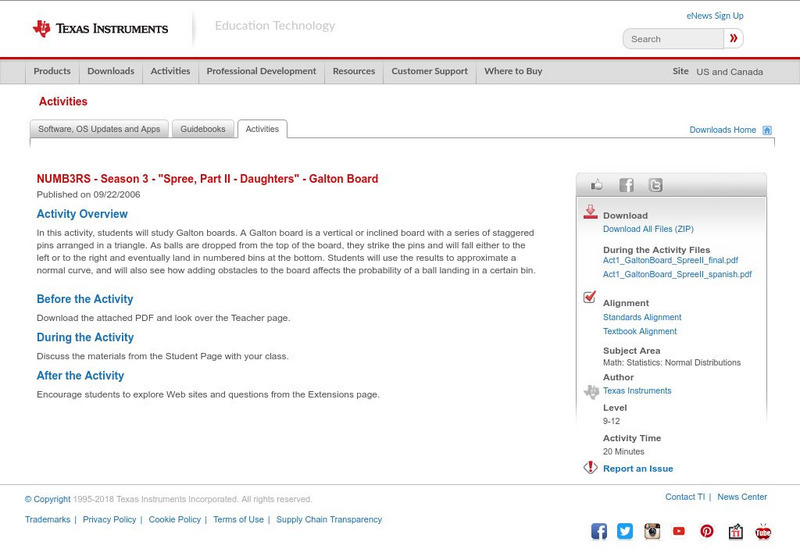The image size is (800, 549).
Task: Open the News Center link
Action: tap(742, 497)
